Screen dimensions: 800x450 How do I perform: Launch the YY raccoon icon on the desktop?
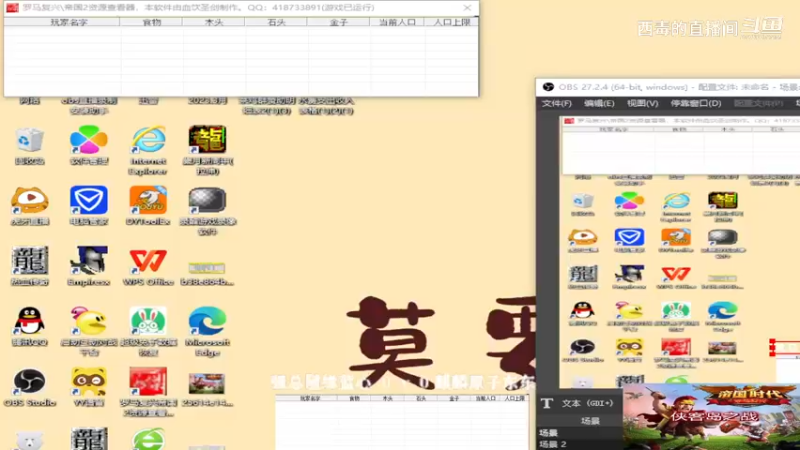click(x=89, y=381)
